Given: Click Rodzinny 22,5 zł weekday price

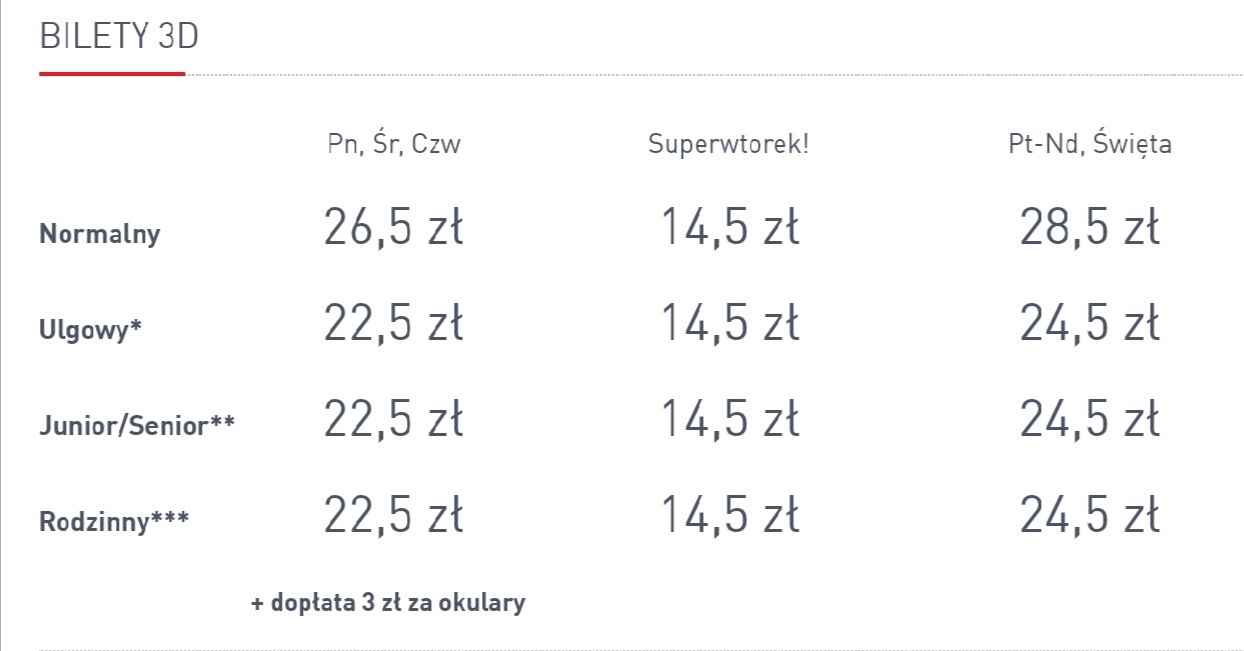Looking at the screenshot, I should click(x=394, y=515).
